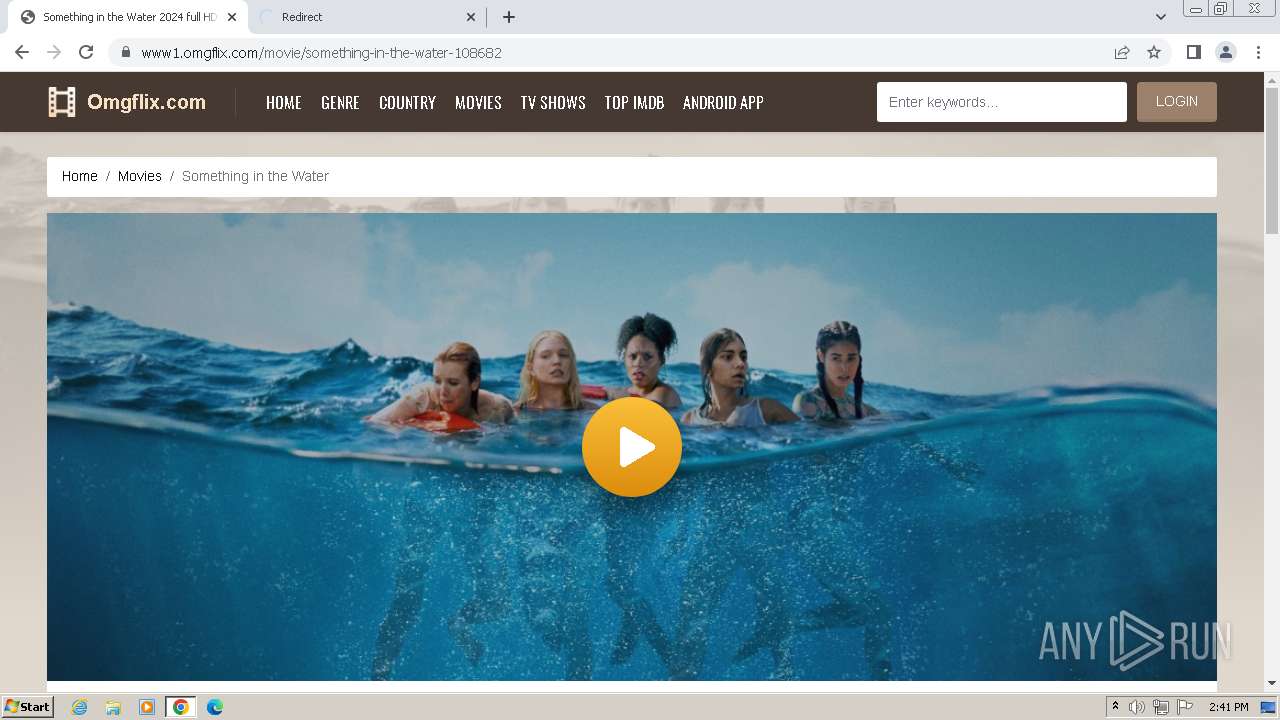The image size is (1280, 720).
Task: Open the Action Center flag icon
Action: [1185, 707]
